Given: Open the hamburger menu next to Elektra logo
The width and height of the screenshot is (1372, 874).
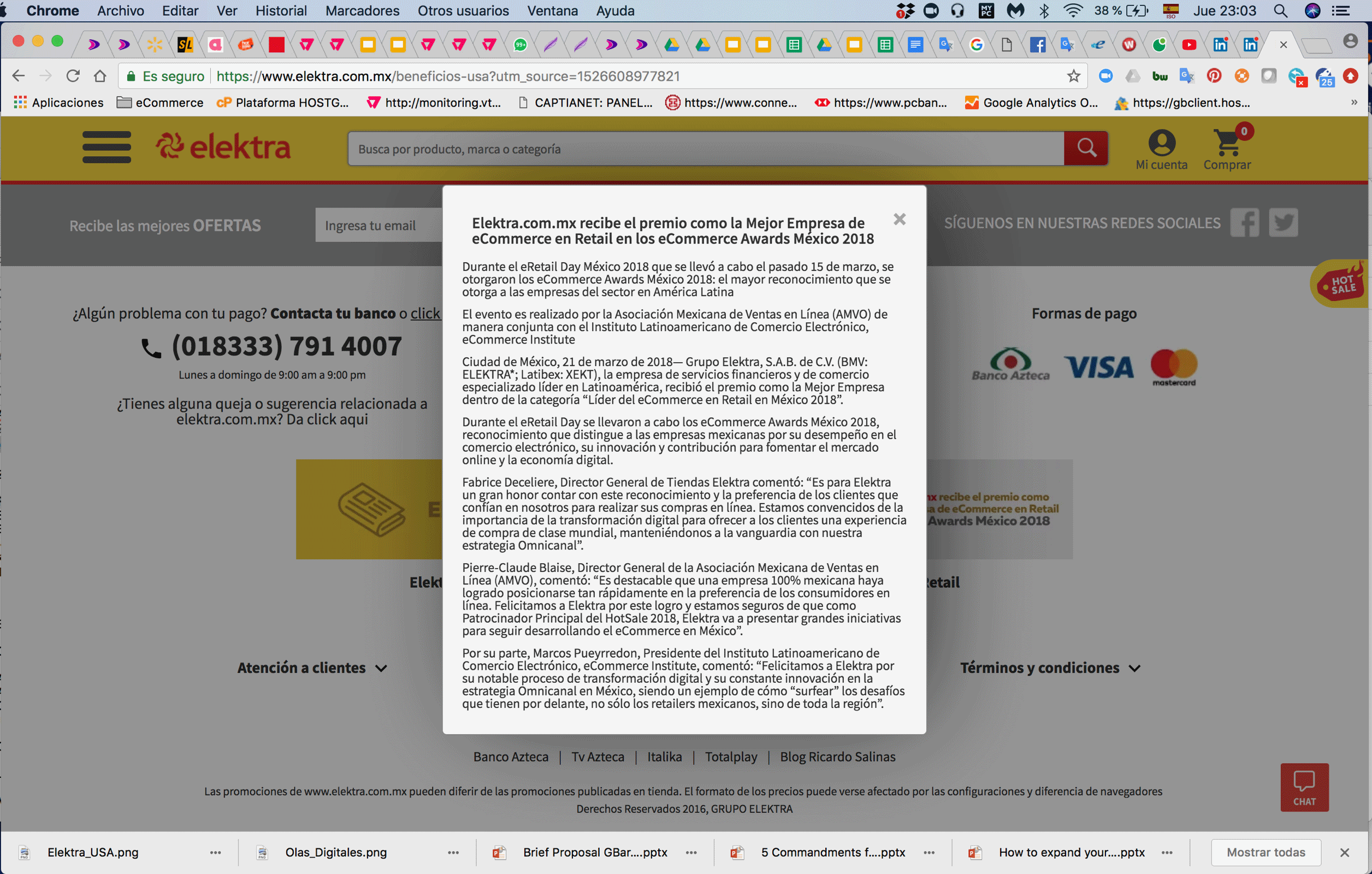Looking at the screenshot, I should (x=107, y=147).
